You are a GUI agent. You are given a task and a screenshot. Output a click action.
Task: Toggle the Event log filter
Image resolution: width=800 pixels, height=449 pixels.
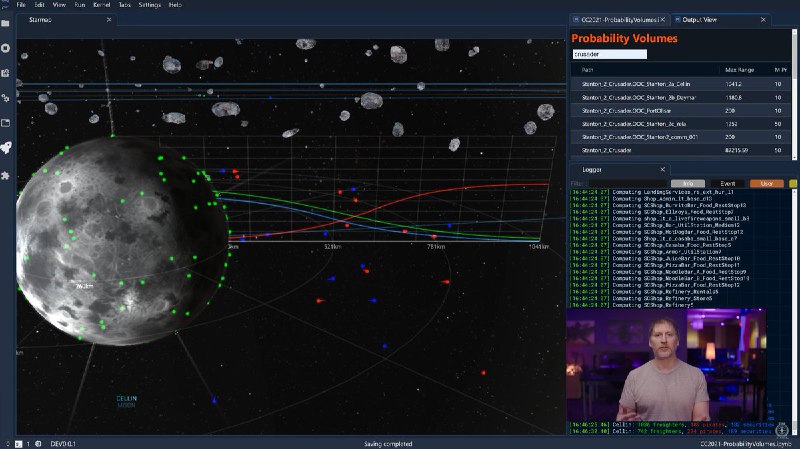[728, 184]
